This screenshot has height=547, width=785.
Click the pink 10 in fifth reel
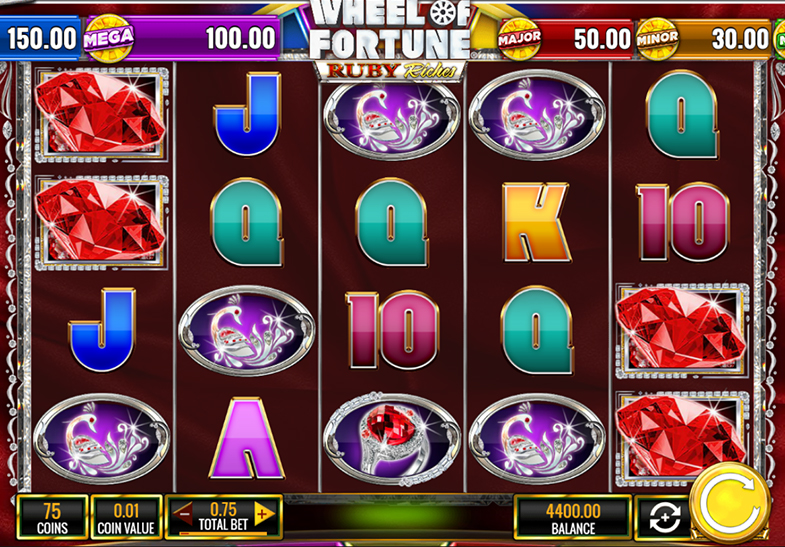(682, 222)
